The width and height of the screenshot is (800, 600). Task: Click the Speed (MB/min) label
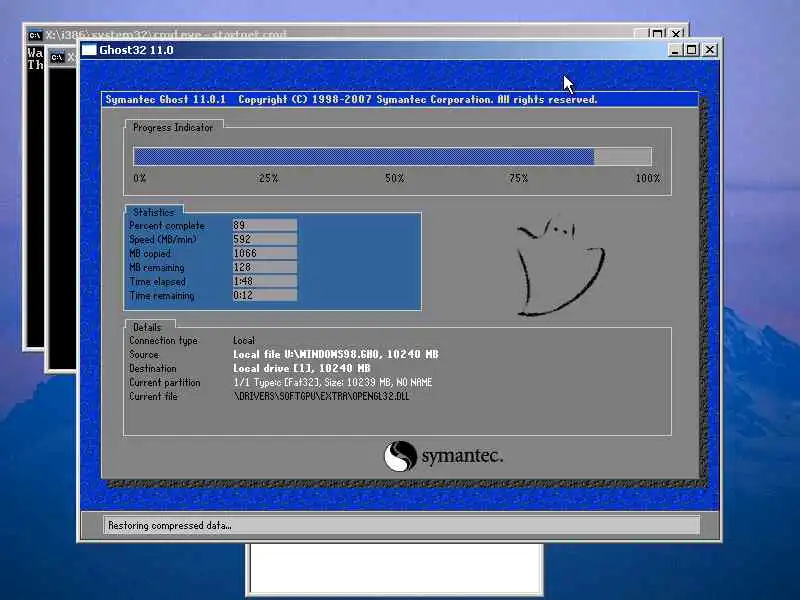point(163,239)
